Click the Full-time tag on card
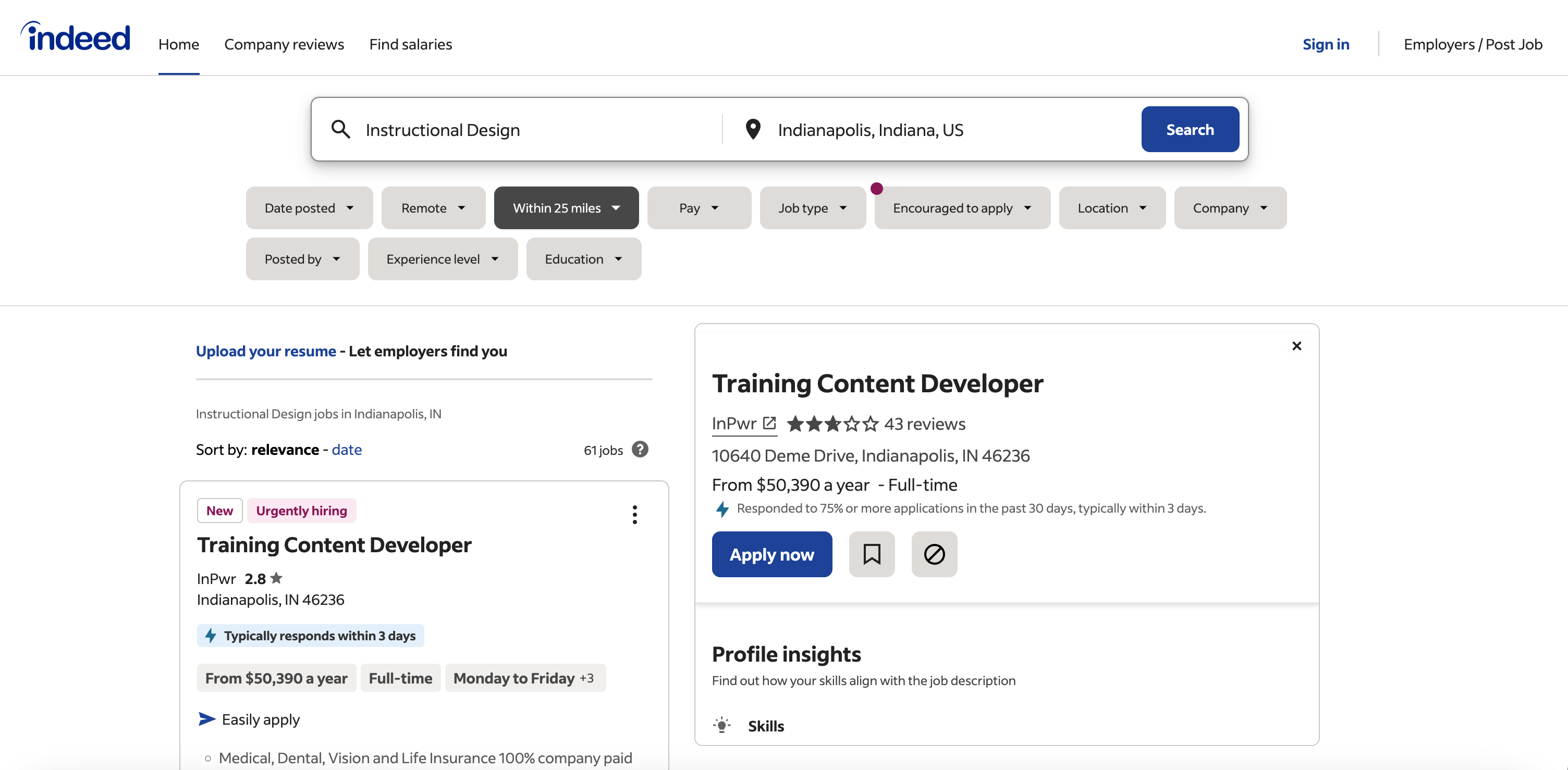Viewport: 1568px width, 770px height. pyautogui.click(x=400, y=678)
